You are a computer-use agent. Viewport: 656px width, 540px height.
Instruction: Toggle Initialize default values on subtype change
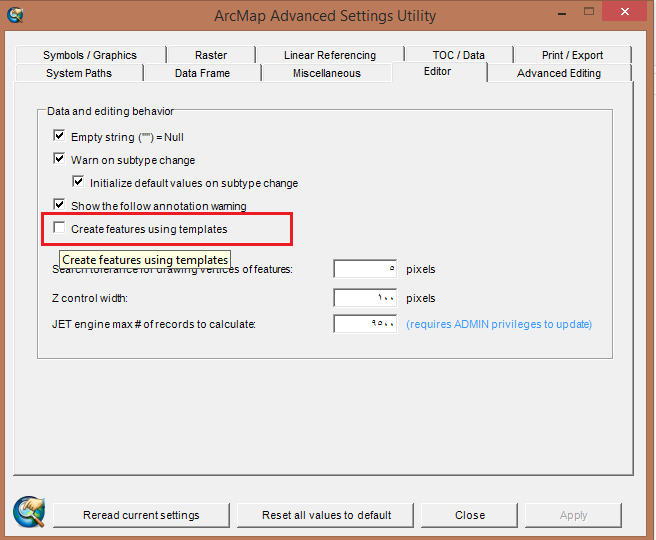point(78,182)
